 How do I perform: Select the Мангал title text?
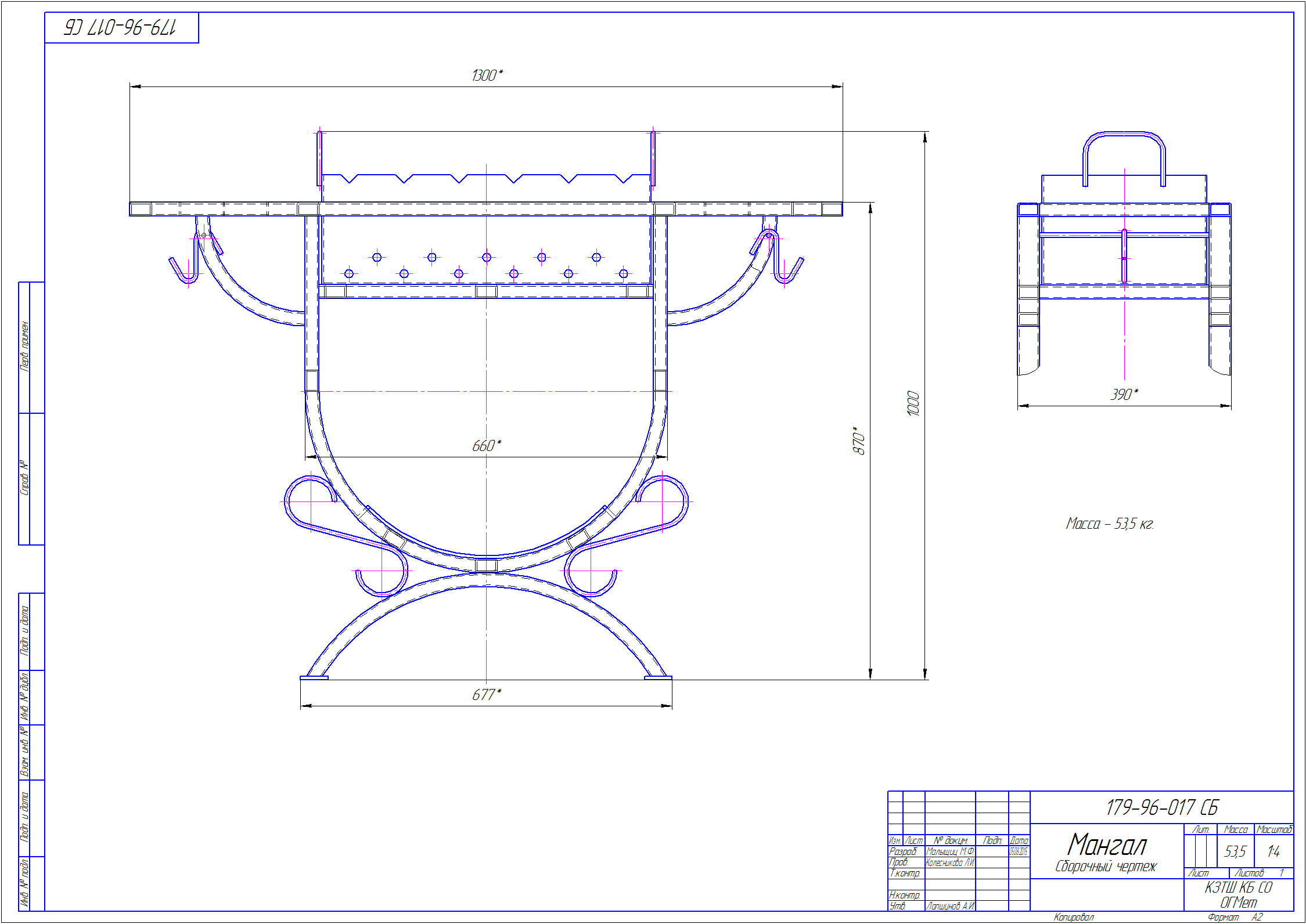point(1106,844)
